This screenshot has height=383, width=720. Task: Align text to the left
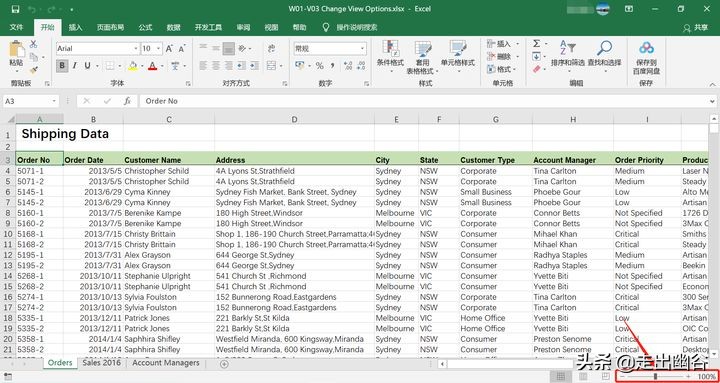[x=203, y=66]
